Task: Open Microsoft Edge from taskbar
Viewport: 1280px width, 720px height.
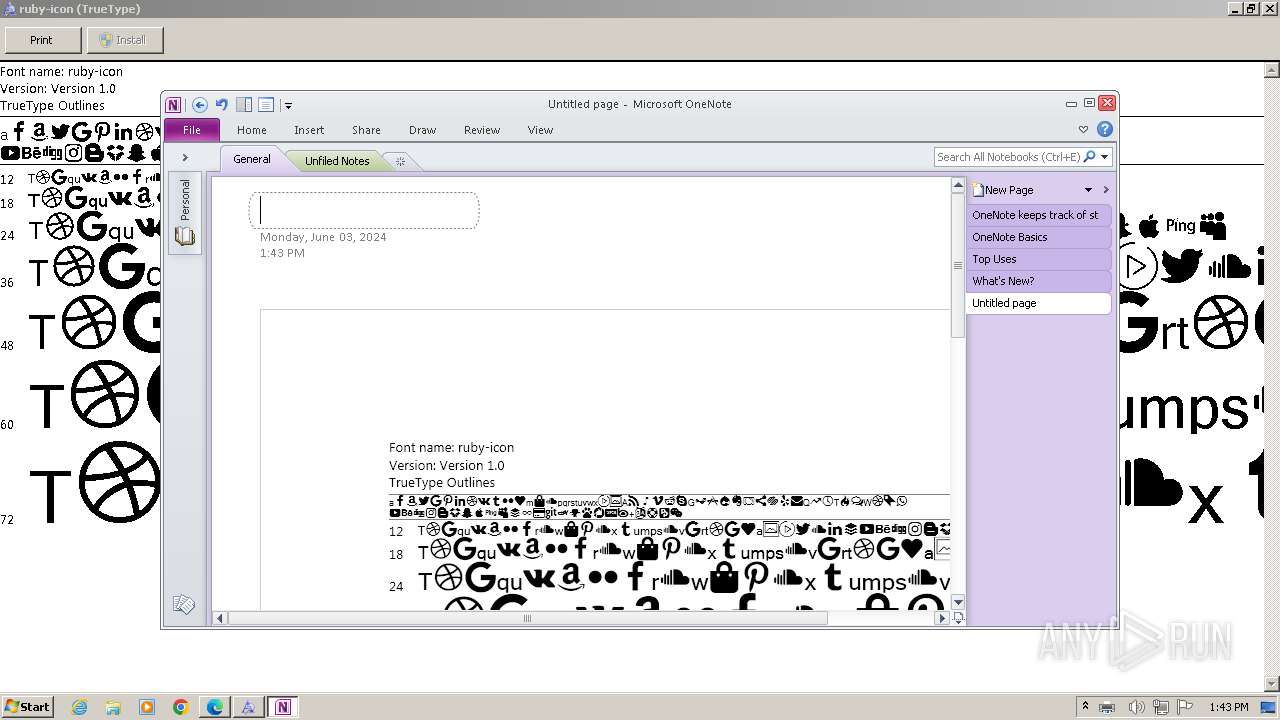Action: (x=215, y=707)
